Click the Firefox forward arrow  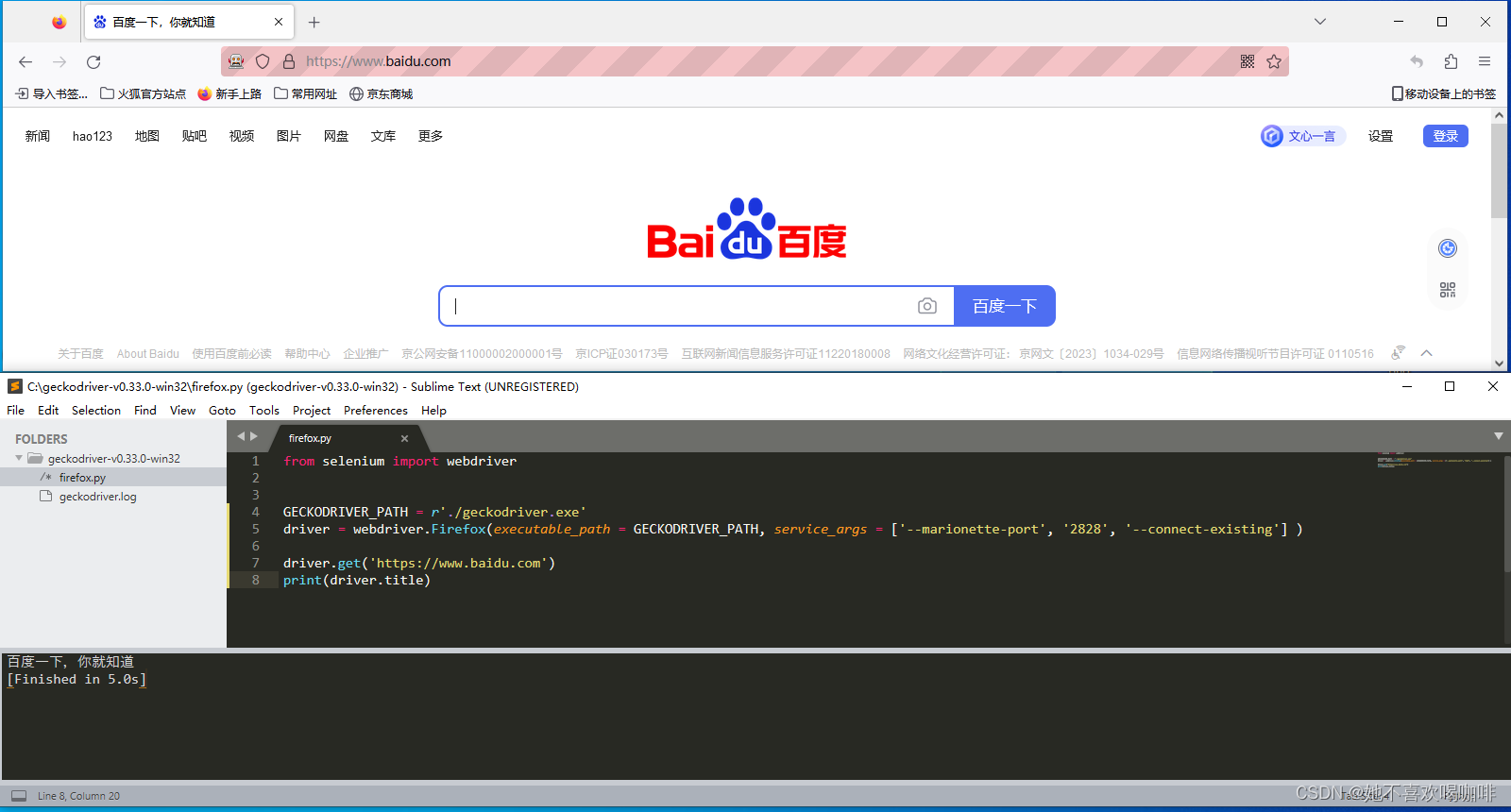pos(59,61)
